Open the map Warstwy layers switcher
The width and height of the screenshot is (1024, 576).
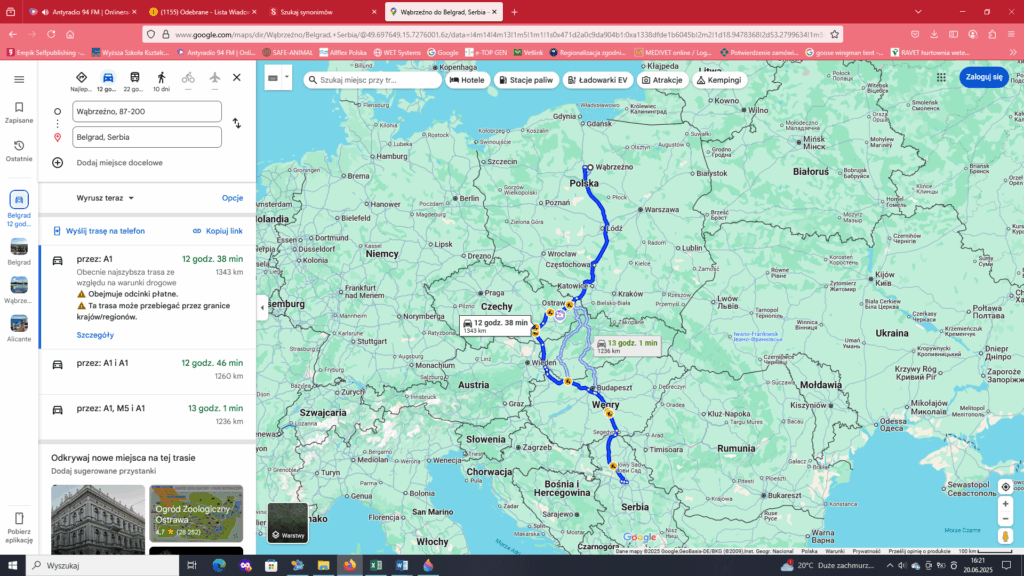288,522
